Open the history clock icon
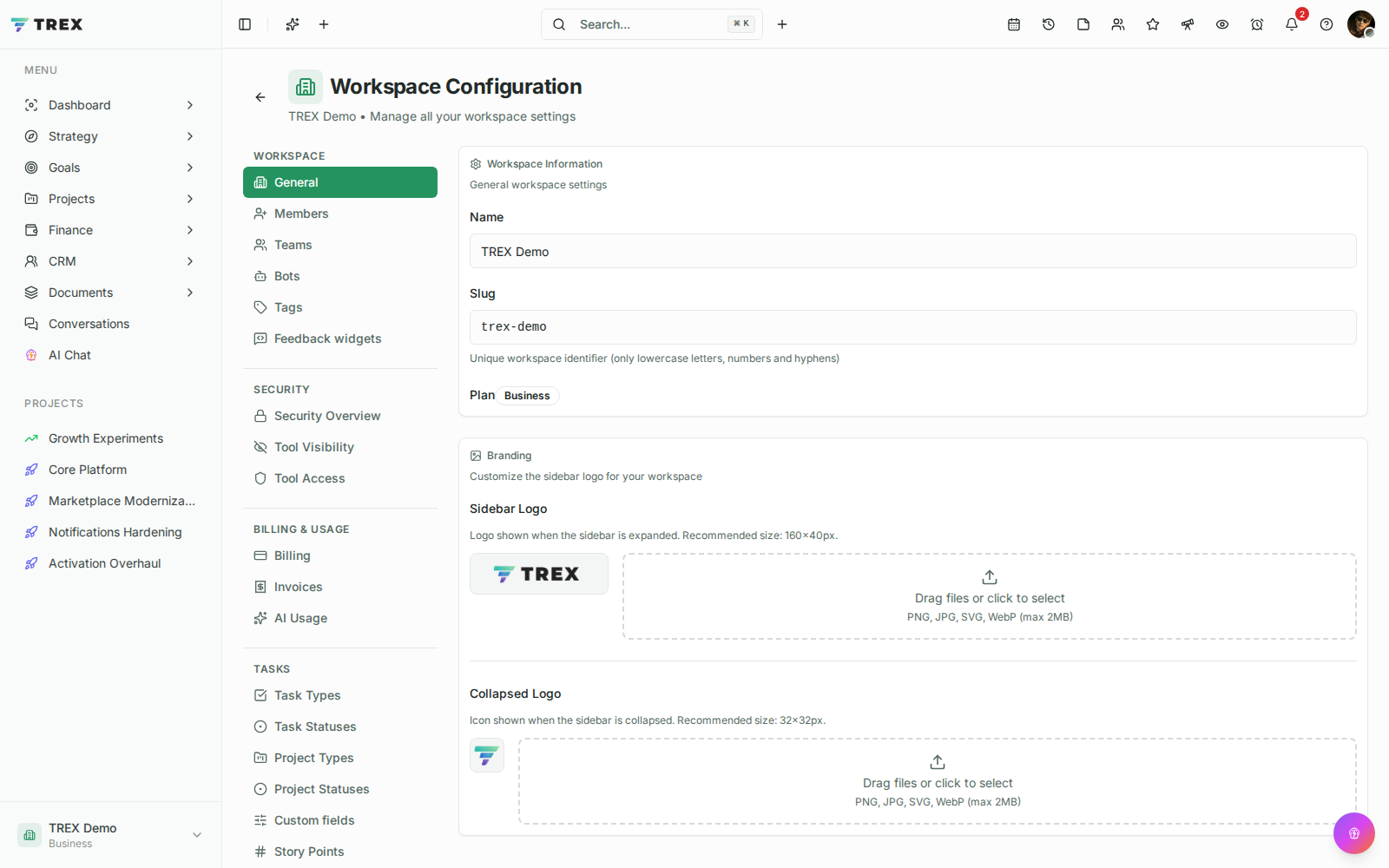Image resolution: width=1389 pixels, height=868 pixels. point(1049,24)
